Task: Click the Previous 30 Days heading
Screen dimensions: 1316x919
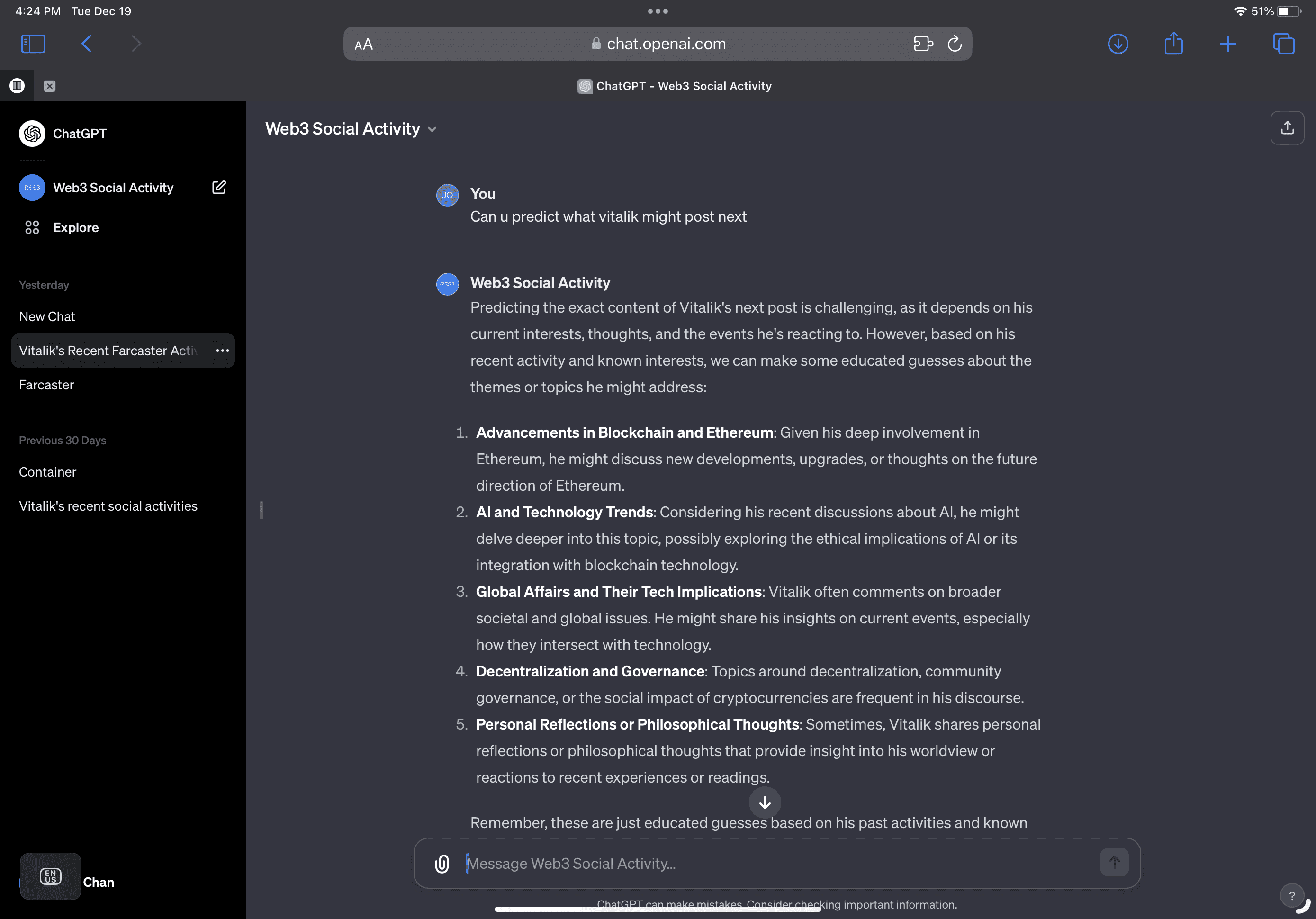Action: tap(63, 440)
